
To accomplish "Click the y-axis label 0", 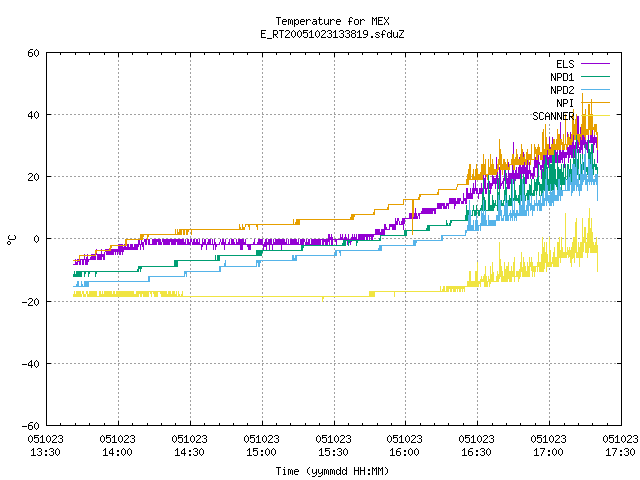I will (x=37, y=240).
